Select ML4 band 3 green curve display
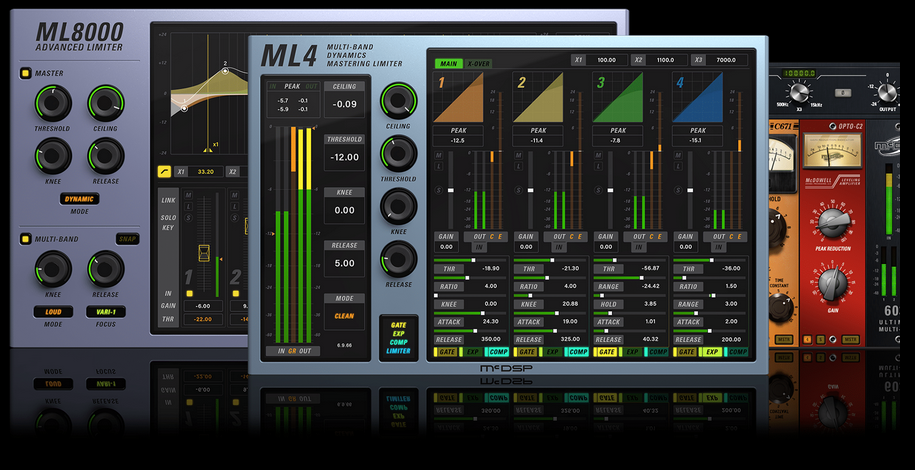This screenshot has height=470, width=915. tap(617, 97)
